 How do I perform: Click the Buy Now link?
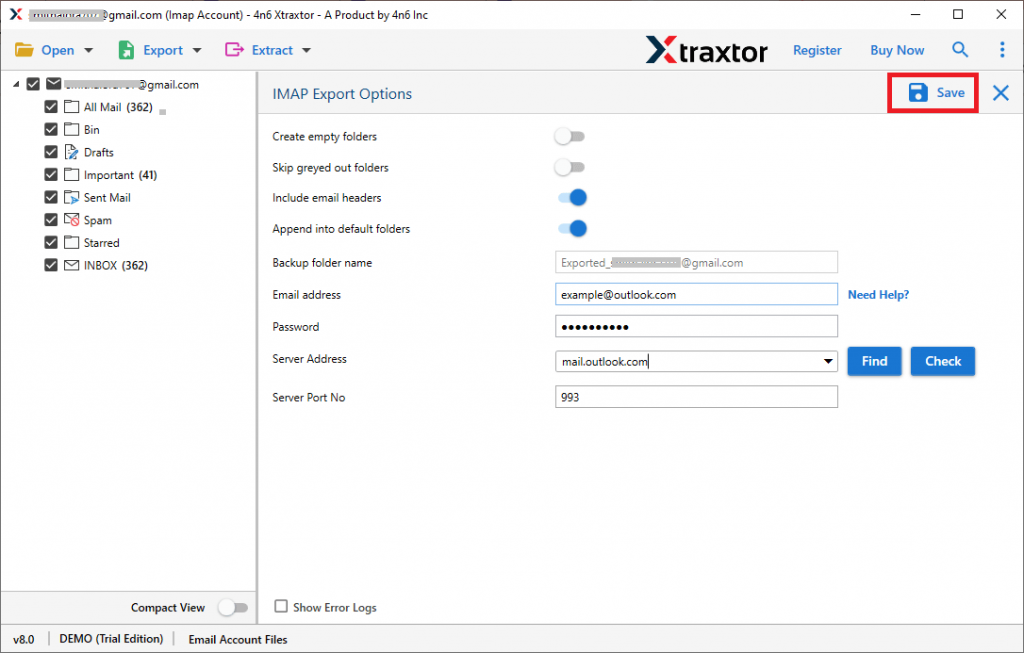tap(897, 50)
